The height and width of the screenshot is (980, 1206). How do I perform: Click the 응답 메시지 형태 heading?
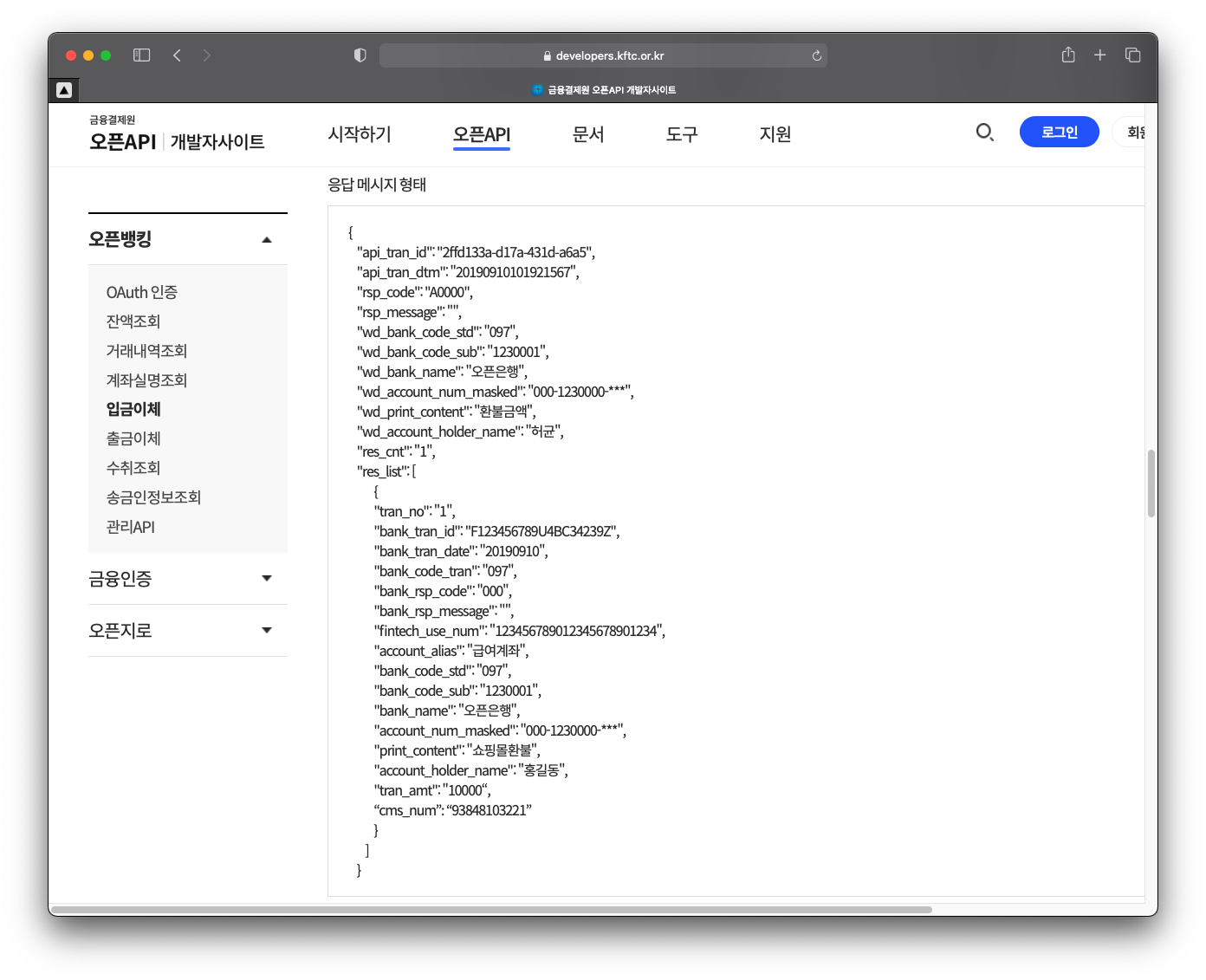[377, 185]
